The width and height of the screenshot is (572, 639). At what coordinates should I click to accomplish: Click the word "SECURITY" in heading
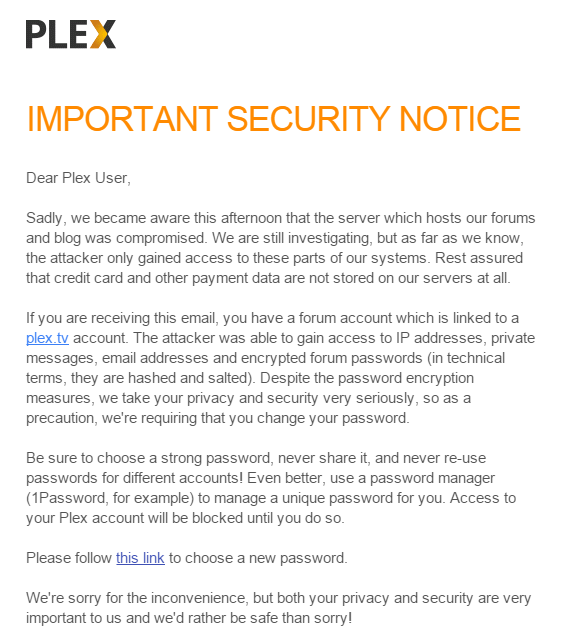coord(308,119)
